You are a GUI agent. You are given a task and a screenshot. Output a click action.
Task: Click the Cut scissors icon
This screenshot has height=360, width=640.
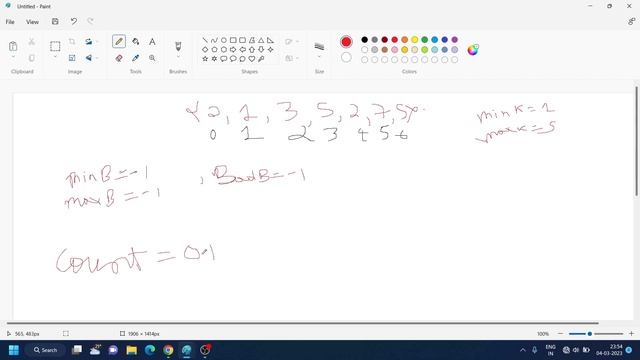(31, 41)
